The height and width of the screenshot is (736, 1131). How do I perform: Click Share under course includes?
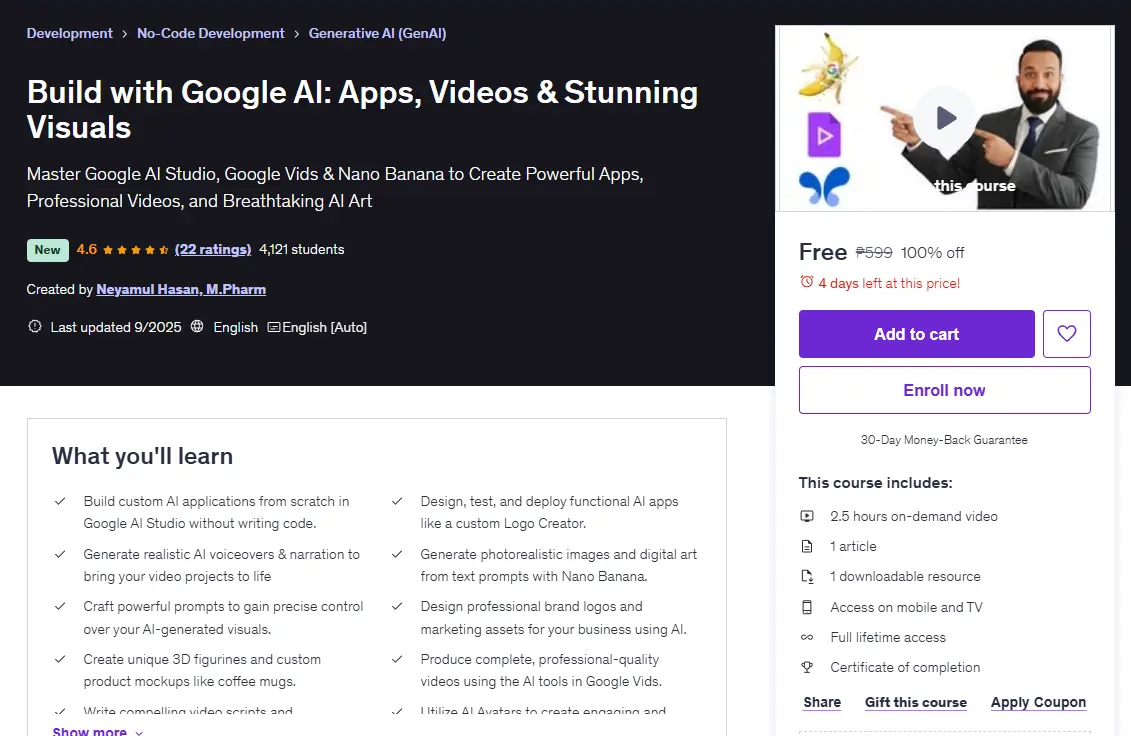coord(822,702)
